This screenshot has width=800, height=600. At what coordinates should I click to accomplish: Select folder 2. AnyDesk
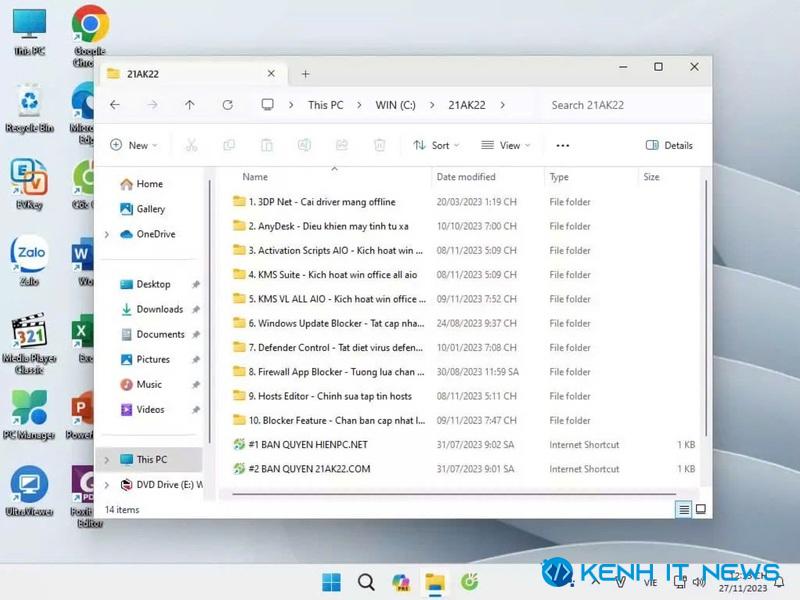(320, 226)
